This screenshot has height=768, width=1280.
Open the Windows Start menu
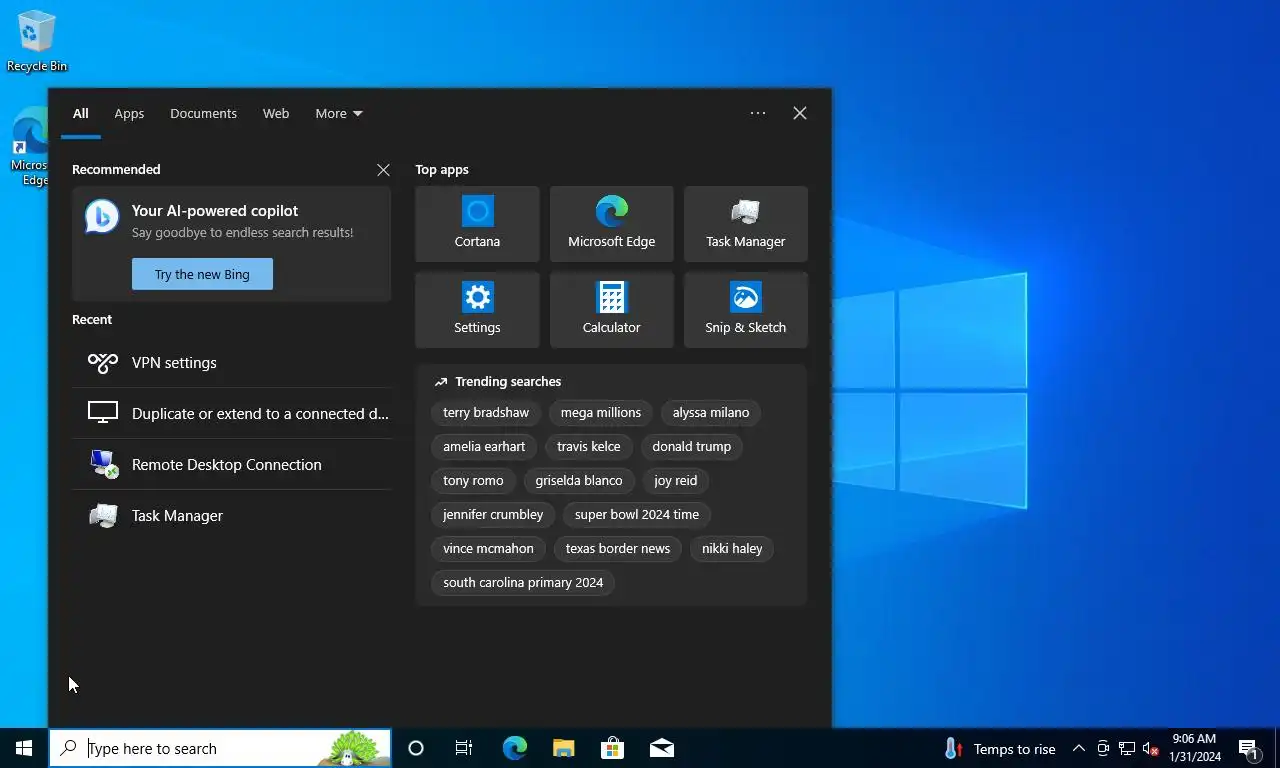[24, 748]
